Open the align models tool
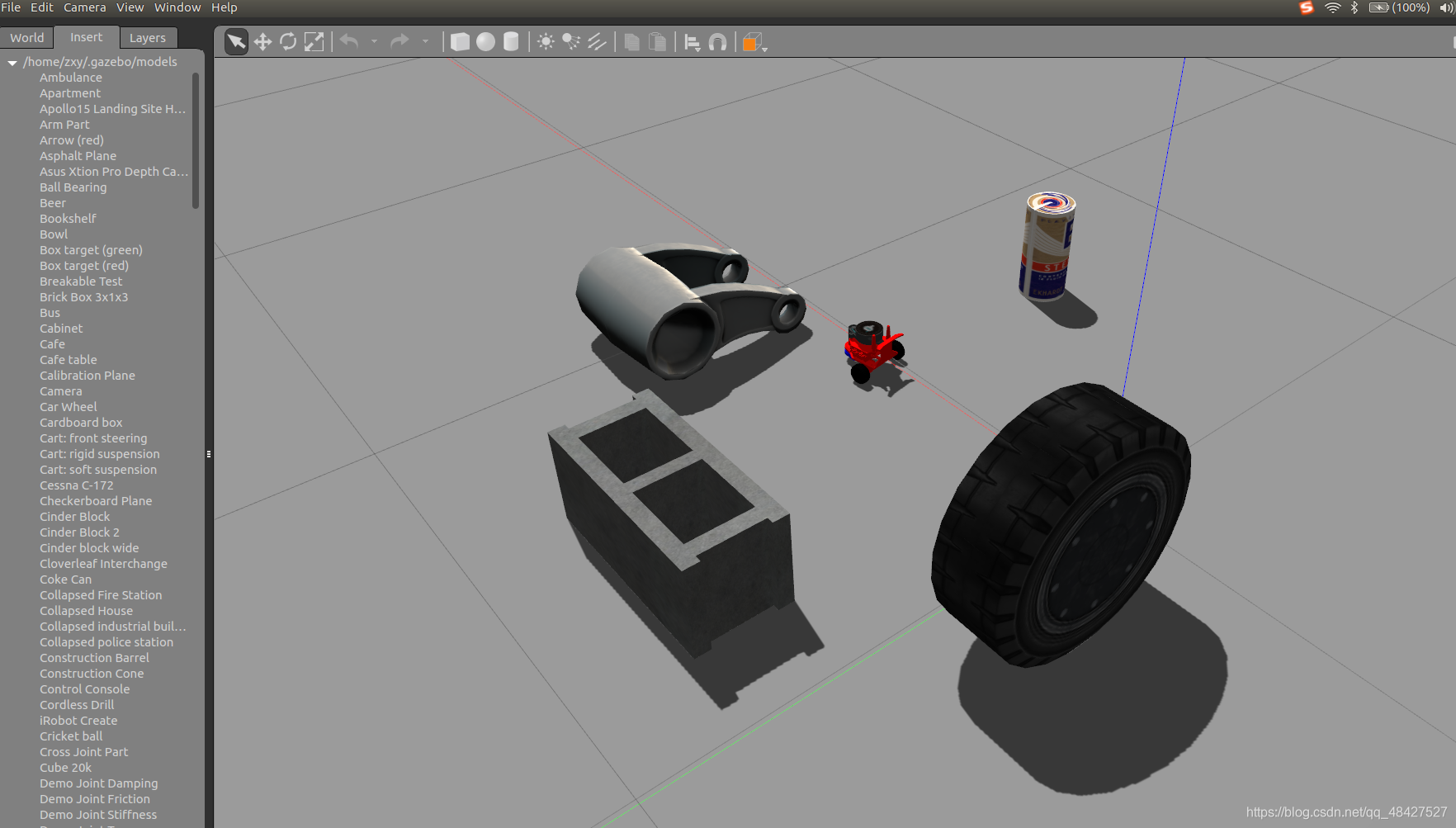This screenshot has height=828, width=1456. point(693,43)
